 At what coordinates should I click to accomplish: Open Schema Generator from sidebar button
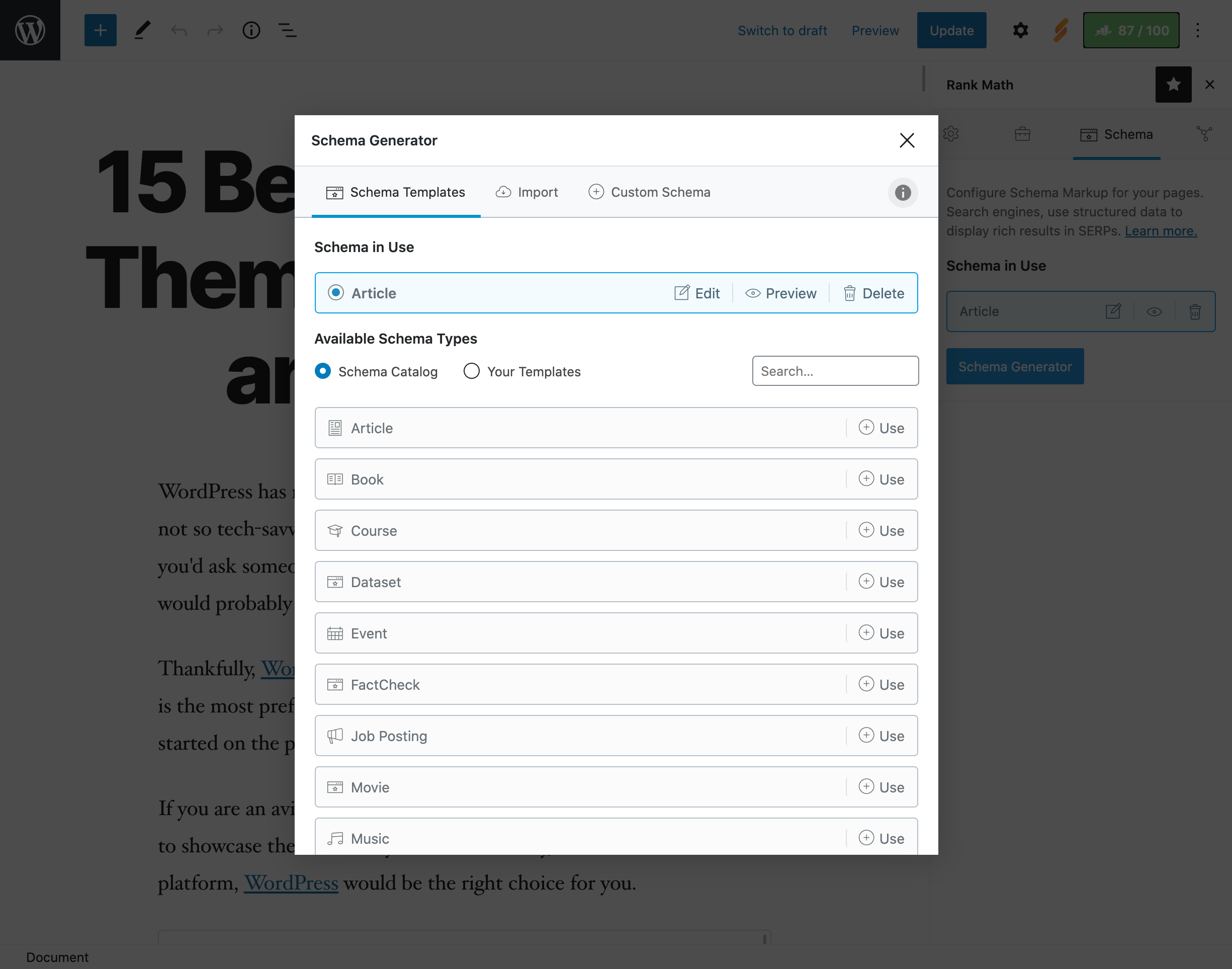click(x=1014, y=366)
